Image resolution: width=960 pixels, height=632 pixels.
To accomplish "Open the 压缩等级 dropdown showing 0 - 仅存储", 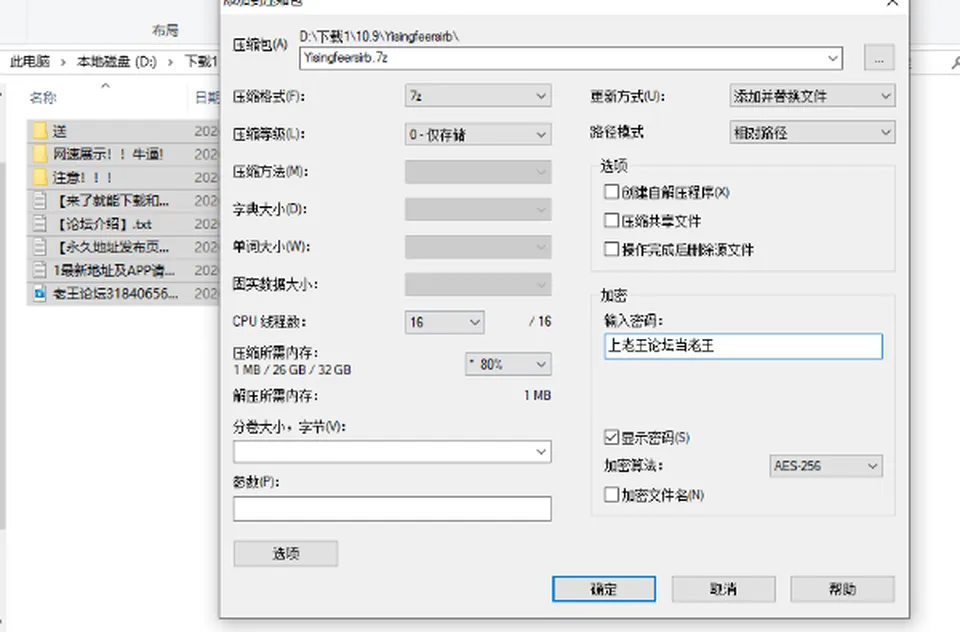I will point(478,134).
